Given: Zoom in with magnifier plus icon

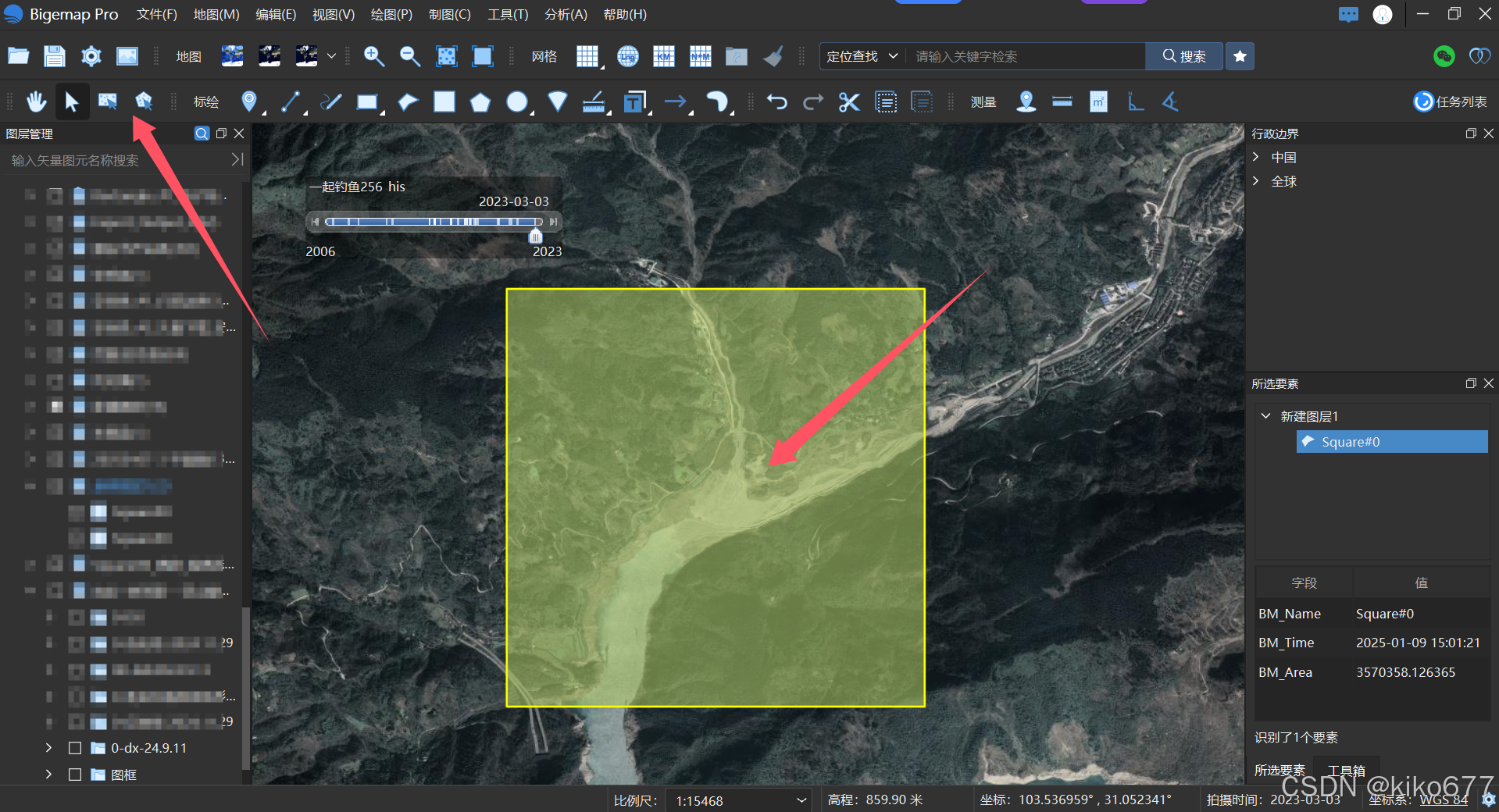Looking at the screenshot, I should [373, 56].
